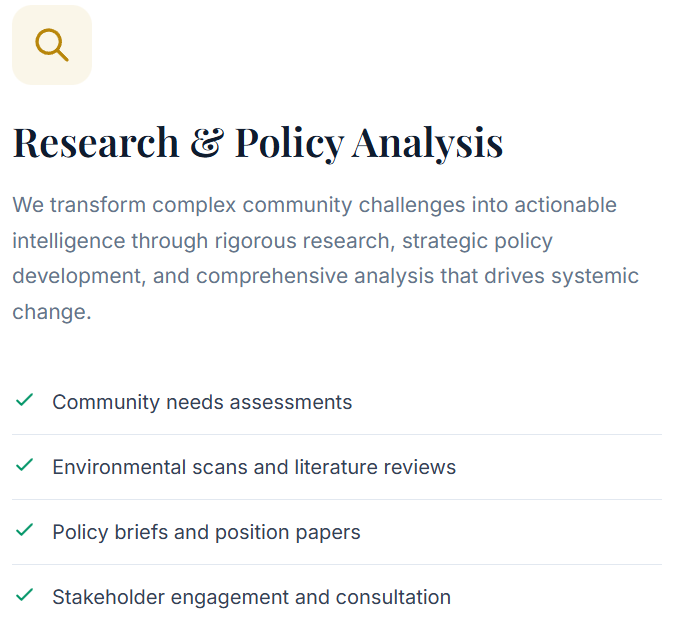Click "Environmental scans and literature reviews" text
693x638 pixels.
(254, 467)
